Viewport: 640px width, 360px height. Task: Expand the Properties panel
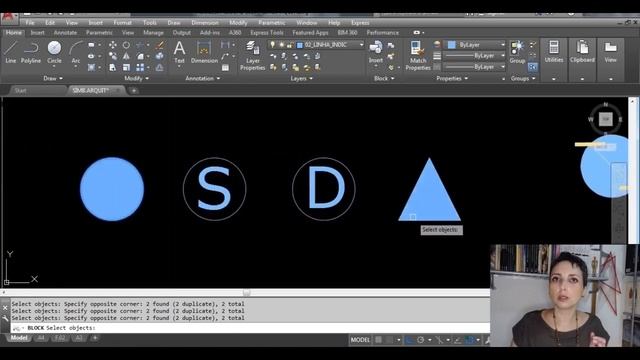pos(452,78)
